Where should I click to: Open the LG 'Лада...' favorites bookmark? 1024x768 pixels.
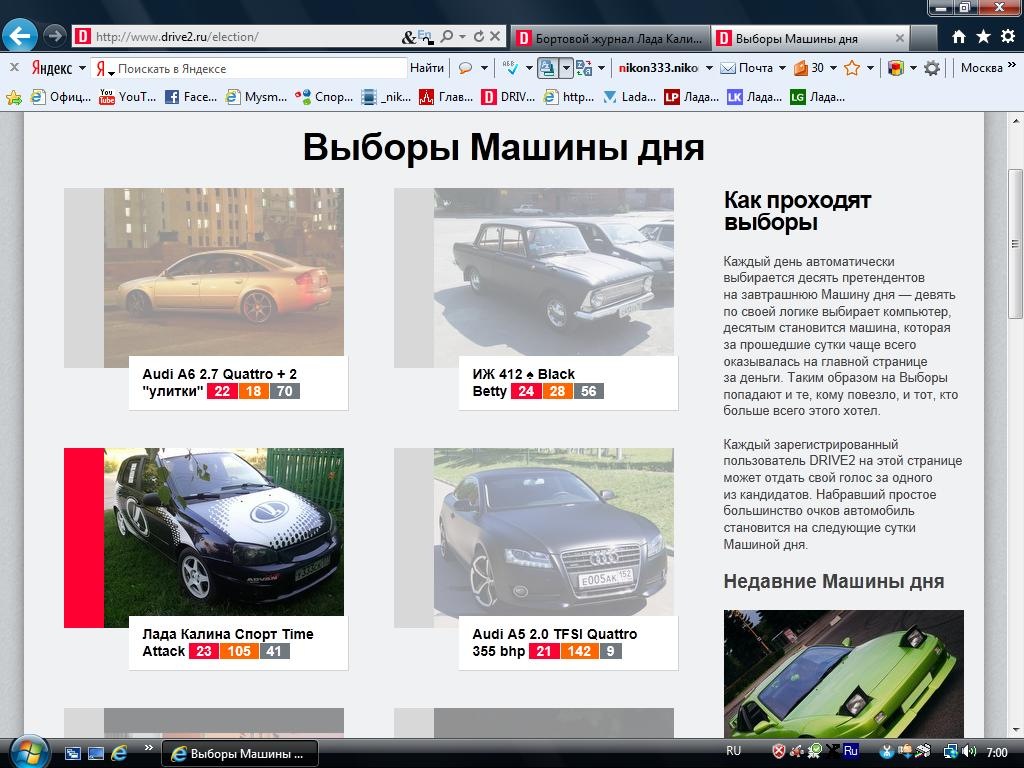818,97
